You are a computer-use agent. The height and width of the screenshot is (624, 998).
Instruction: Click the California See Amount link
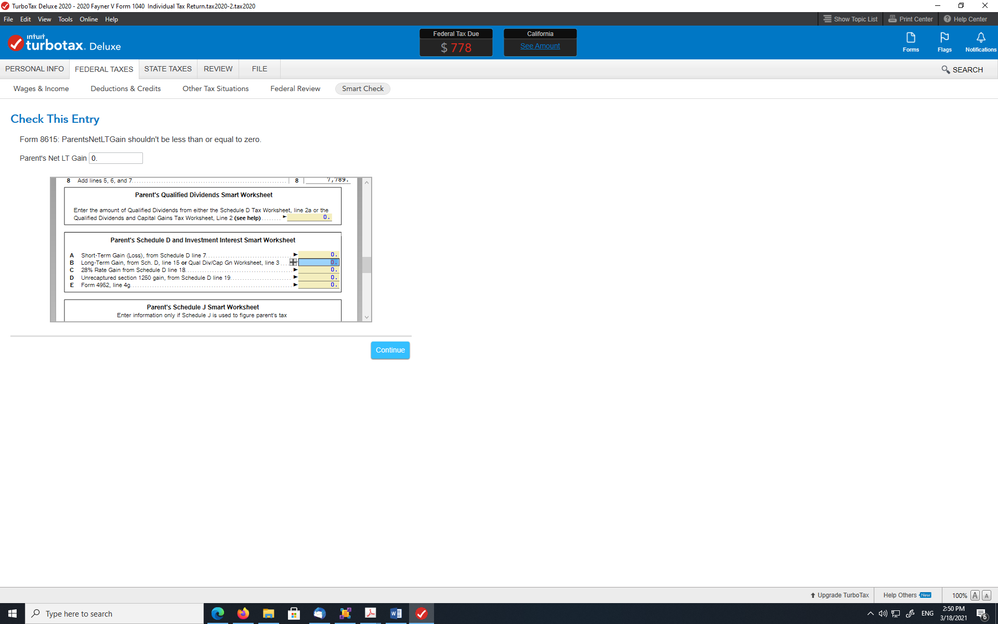click(540, 46)
